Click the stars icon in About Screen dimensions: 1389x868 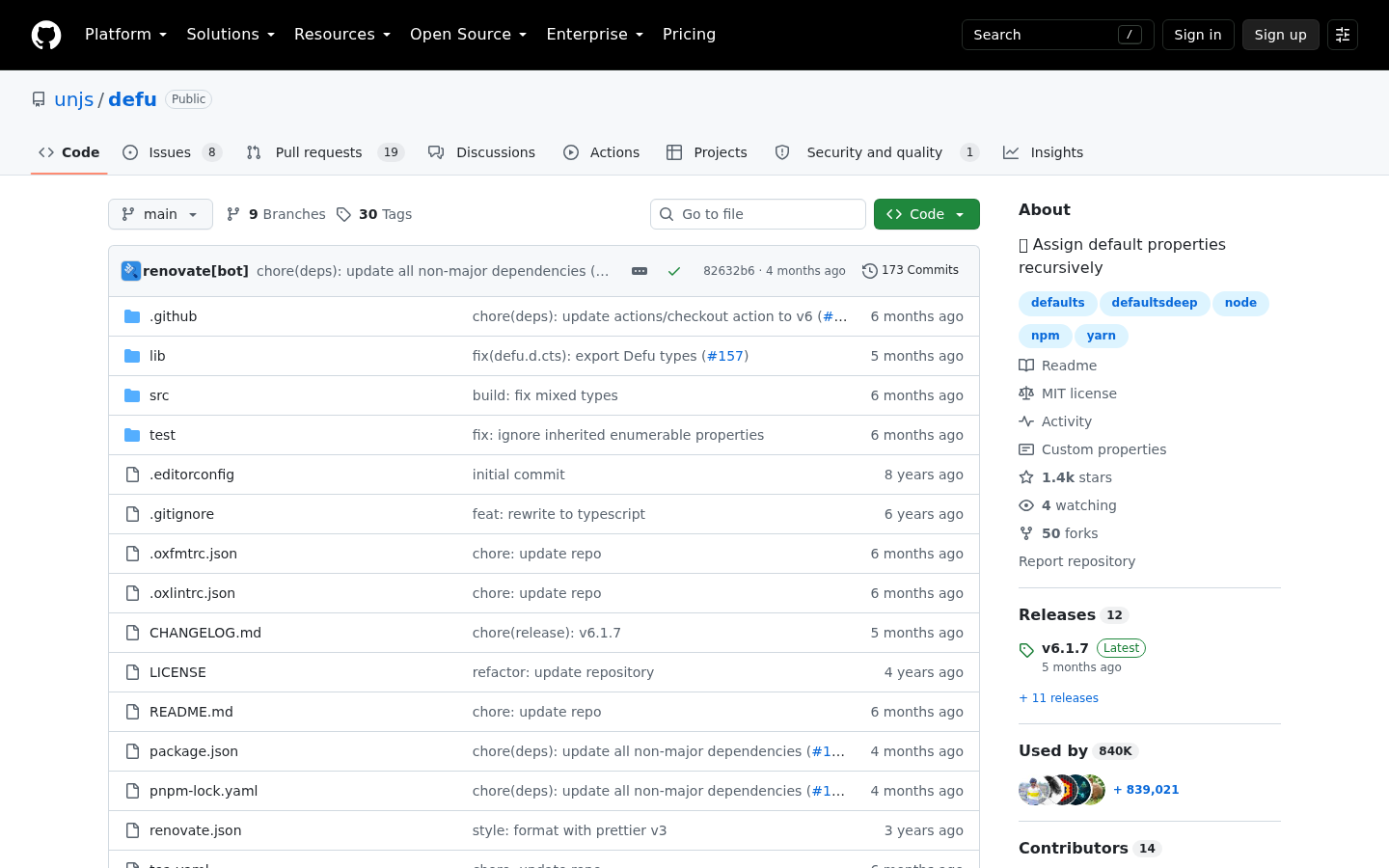1026,477
